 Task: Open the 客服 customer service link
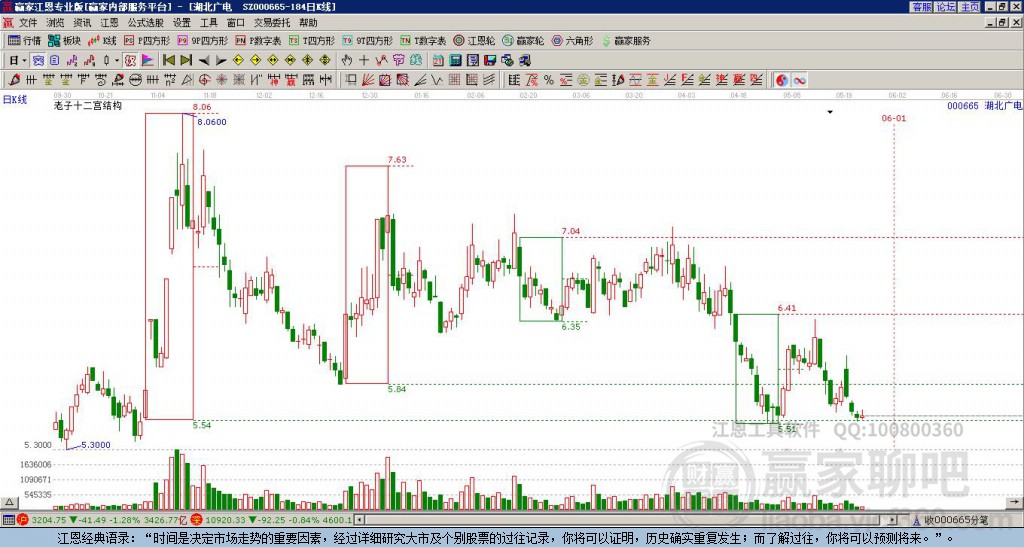(921, 7)
